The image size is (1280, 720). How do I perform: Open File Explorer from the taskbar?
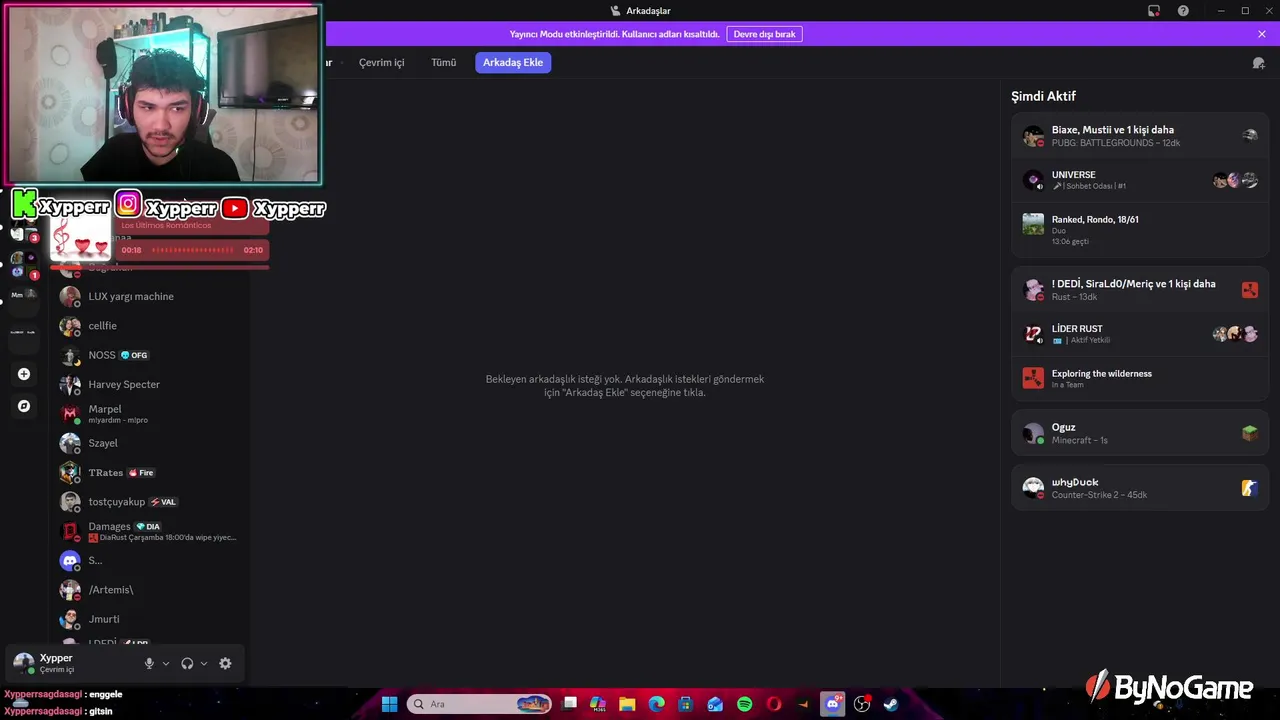click(627, 704)
